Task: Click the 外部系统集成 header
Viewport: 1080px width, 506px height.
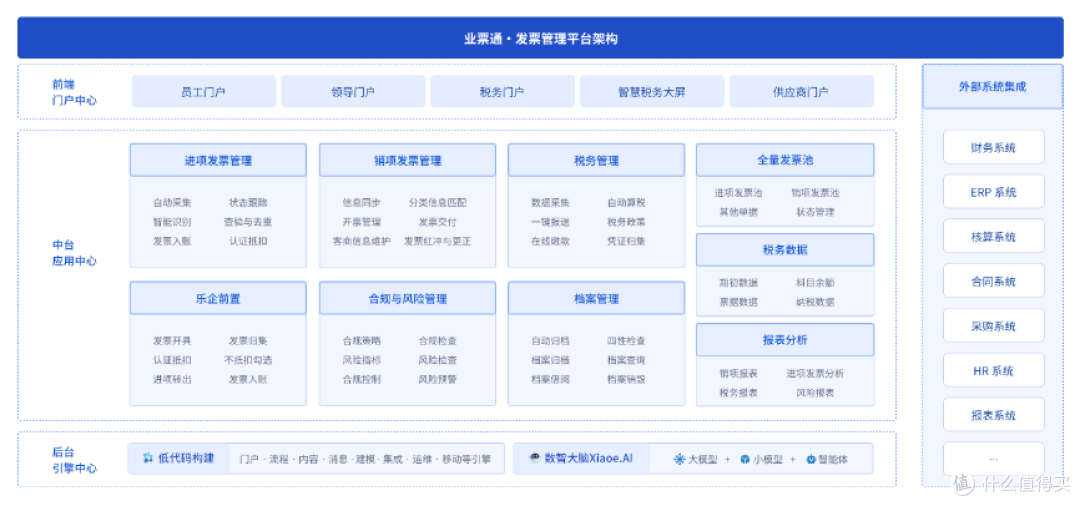Action: [x=993, y=87]
